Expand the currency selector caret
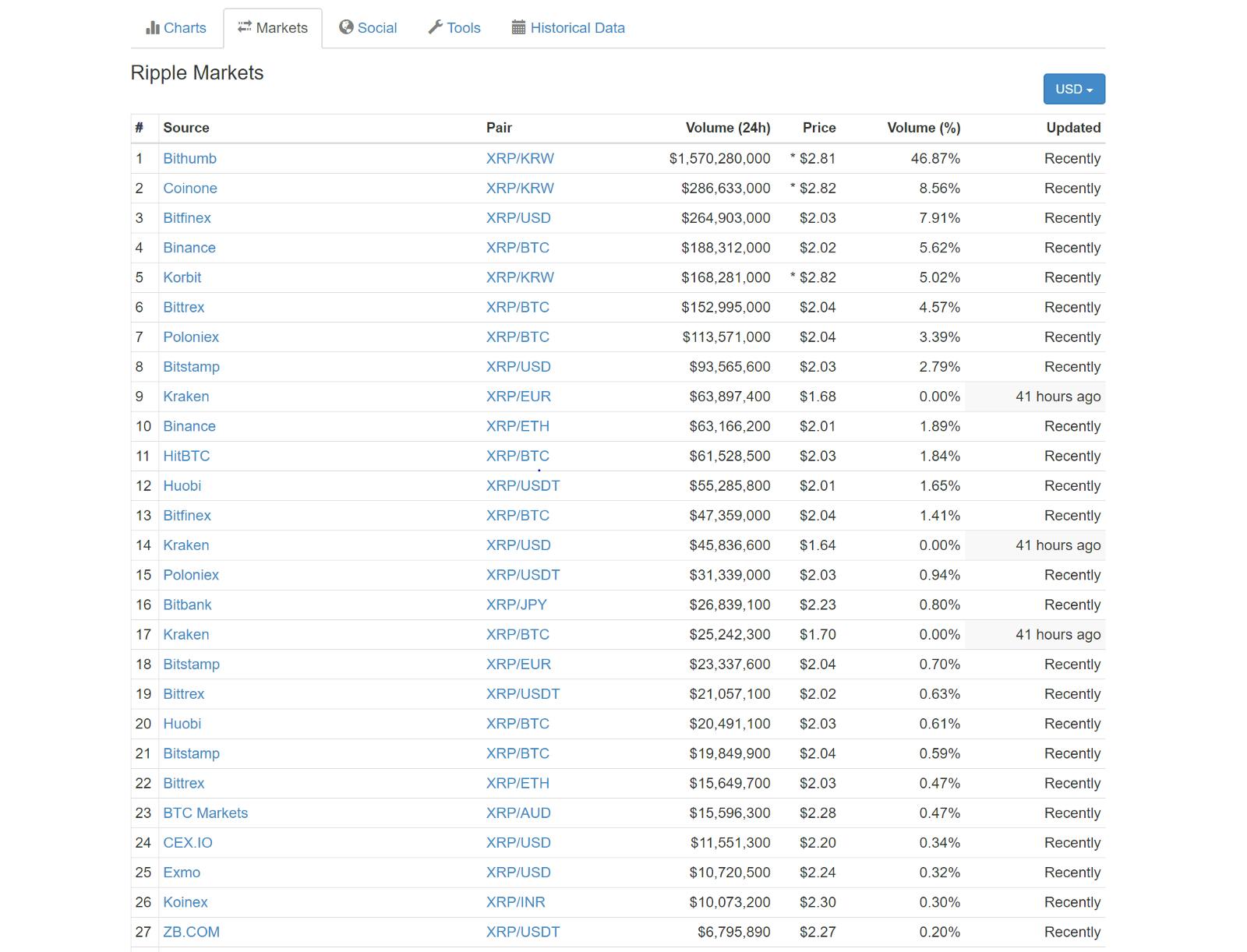This screenshot has height=952, width=1247. click(1089, 89)
